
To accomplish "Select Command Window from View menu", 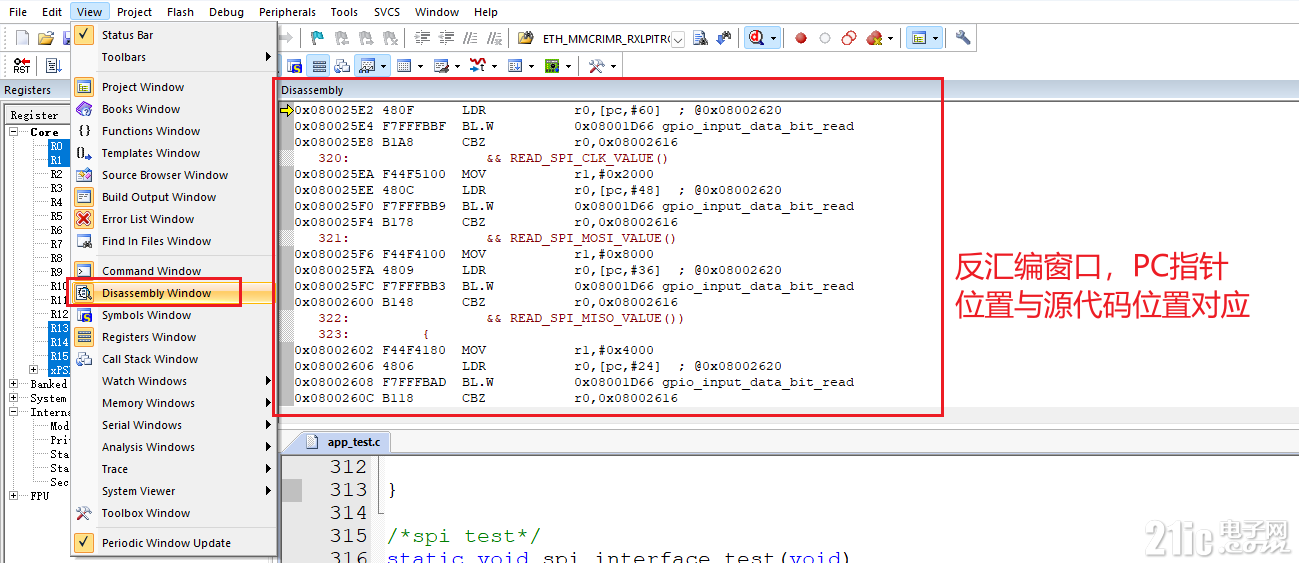I will pos(173,271).
